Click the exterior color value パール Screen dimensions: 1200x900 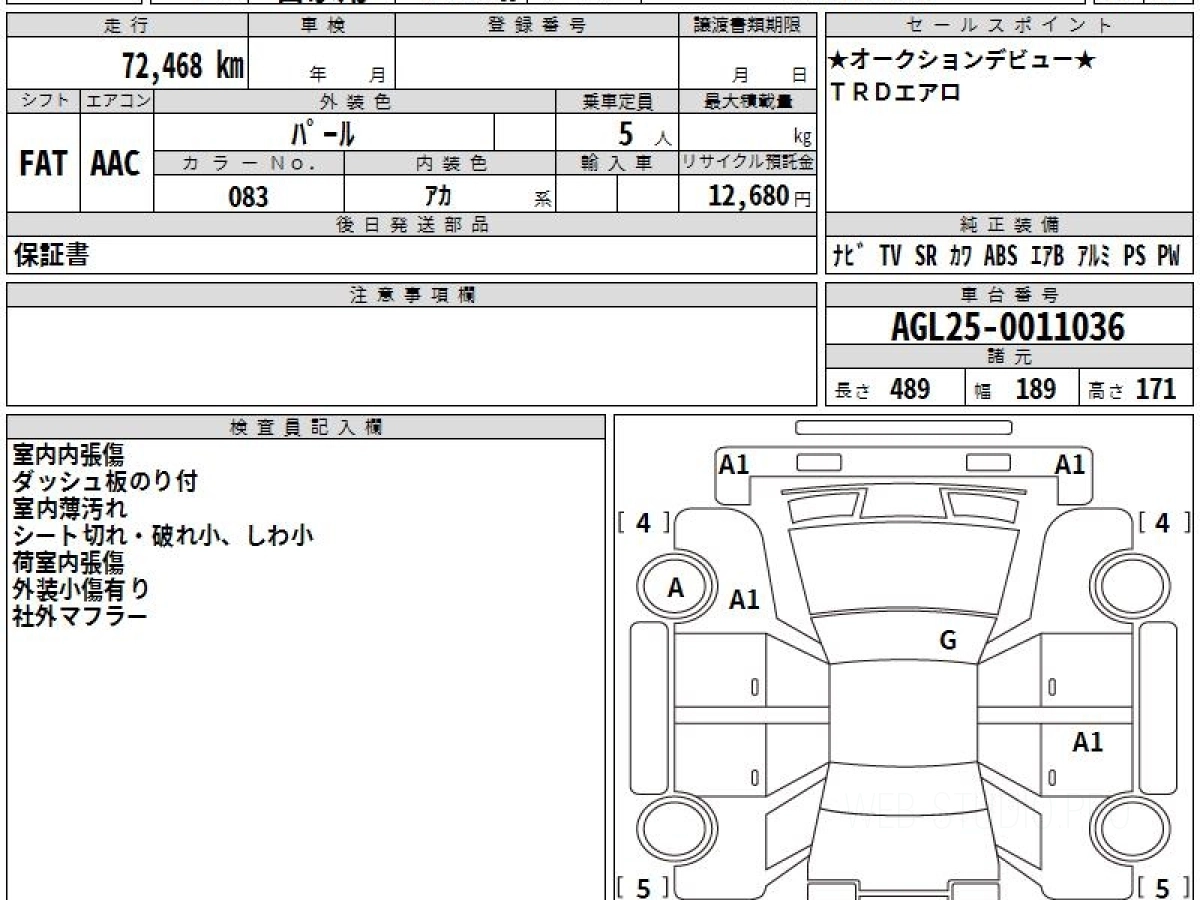pos(325,132)
